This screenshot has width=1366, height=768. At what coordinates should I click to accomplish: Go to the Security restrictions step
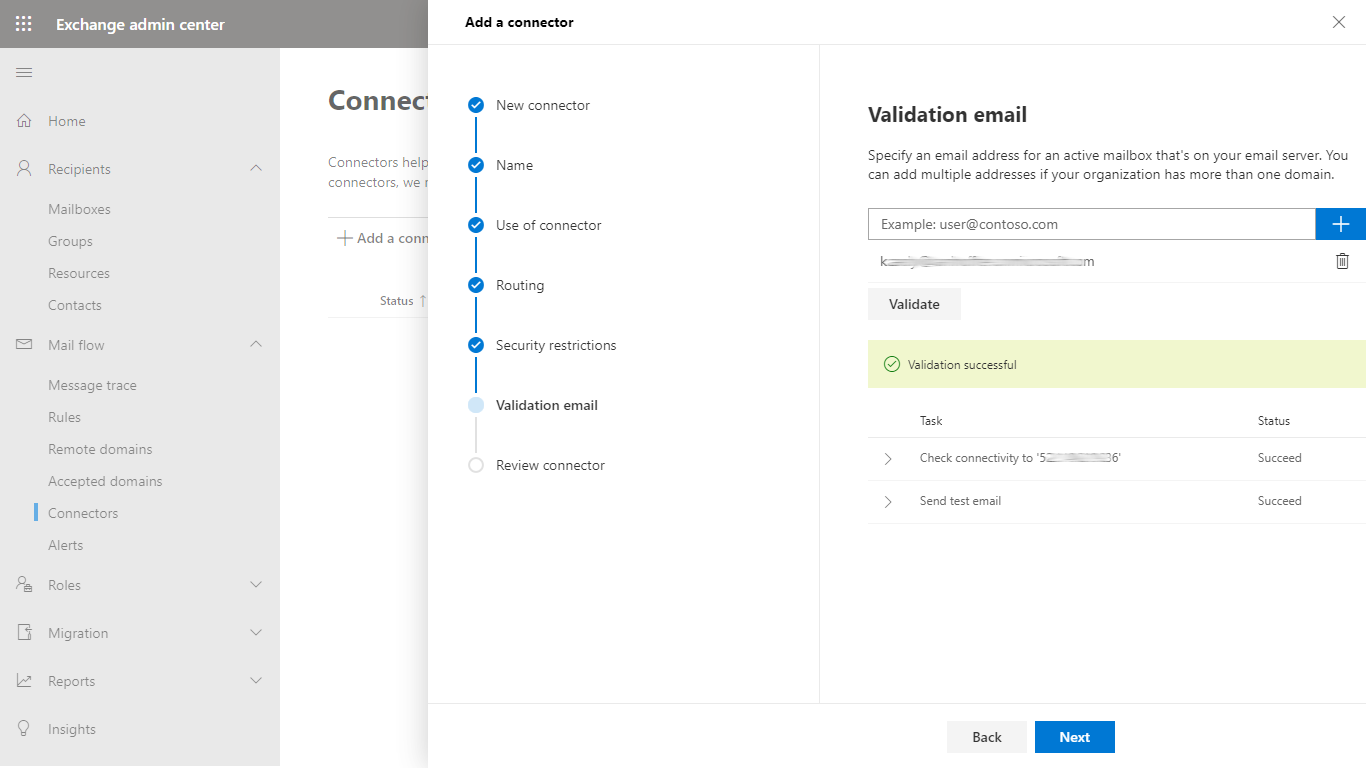click(555, 345)
